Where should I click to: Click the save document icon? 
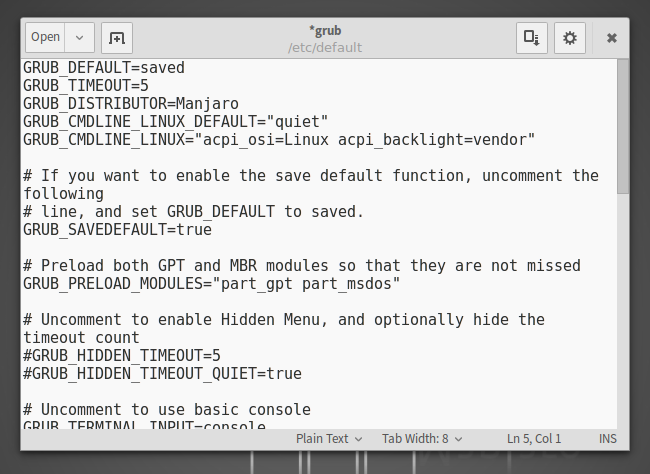tap(531, 38)
